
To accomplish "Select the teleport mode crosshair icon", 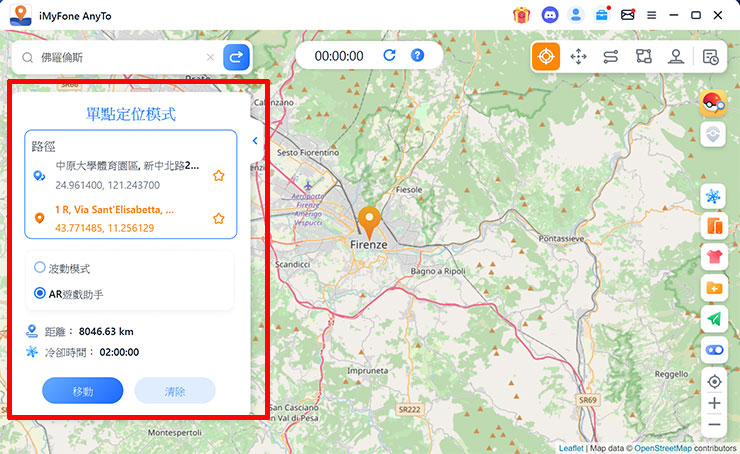I will 546,57.
